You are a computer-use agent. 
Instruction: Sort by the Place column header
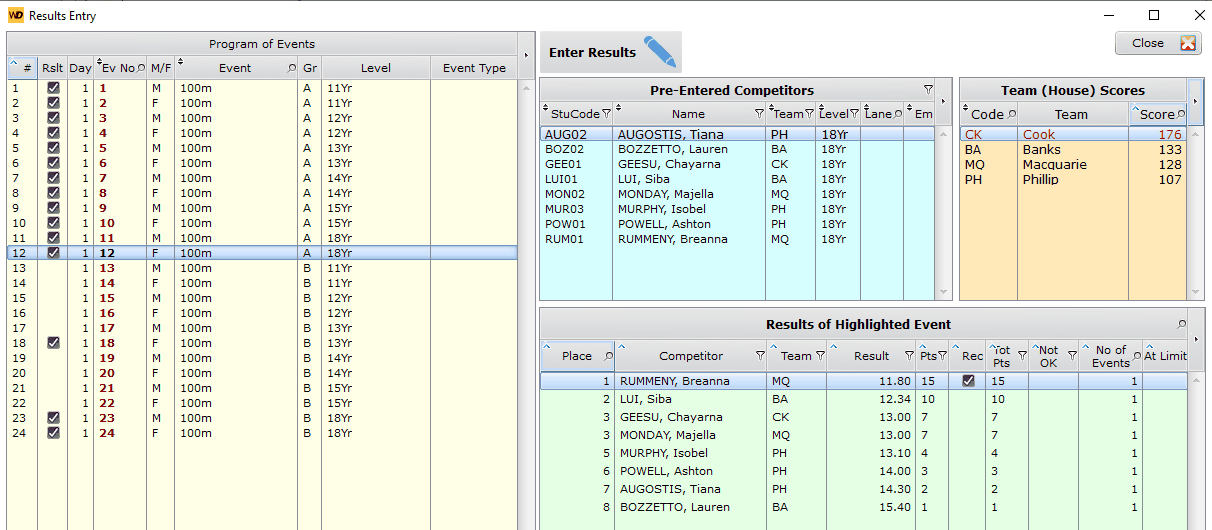coord(576,355)
